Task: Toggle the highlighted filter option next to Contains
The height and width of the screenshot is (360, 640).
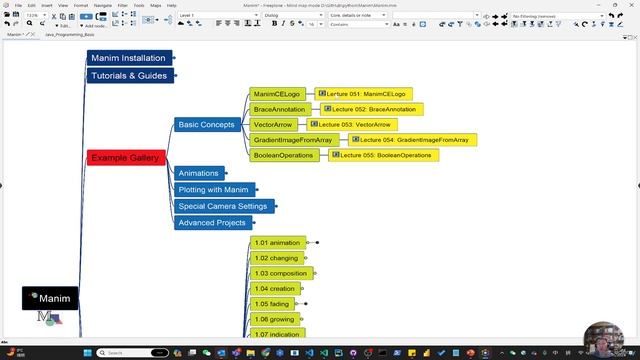Action: [423, 24]
